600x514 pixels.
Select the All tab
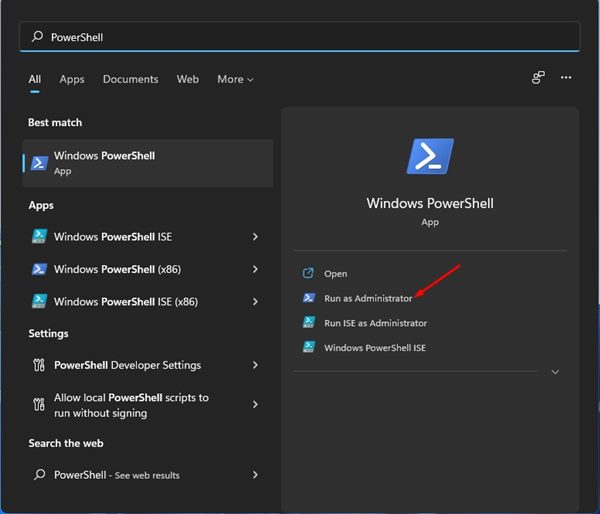(35, 79)
